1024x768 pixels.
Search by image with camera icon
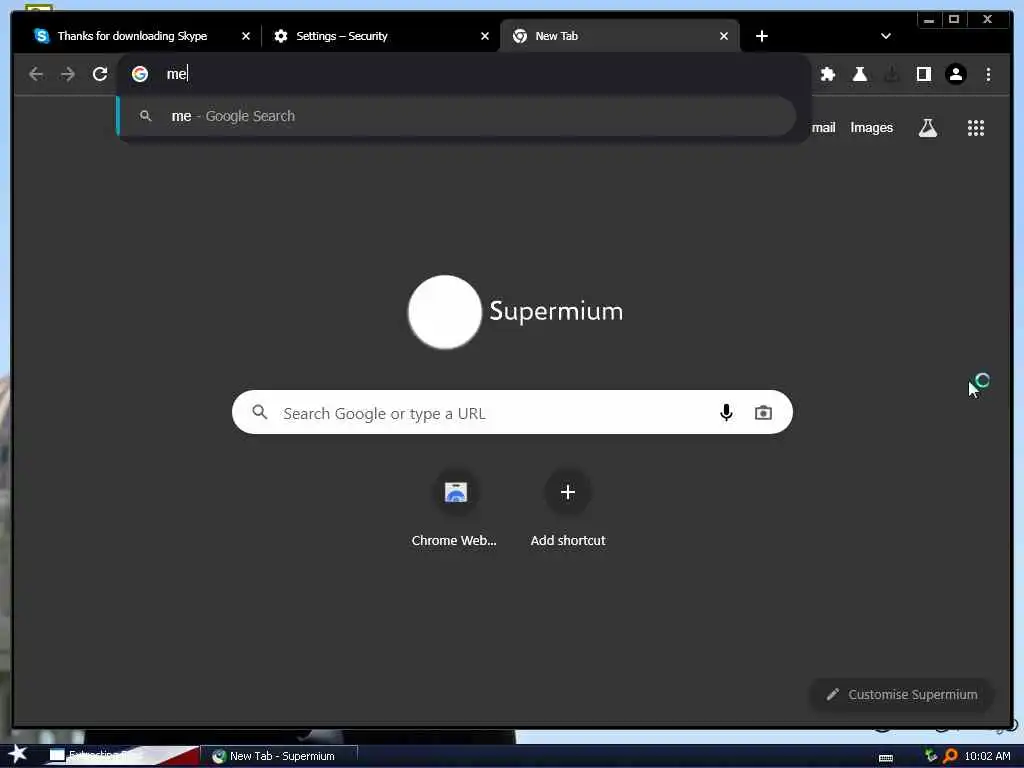coord(763,413)
